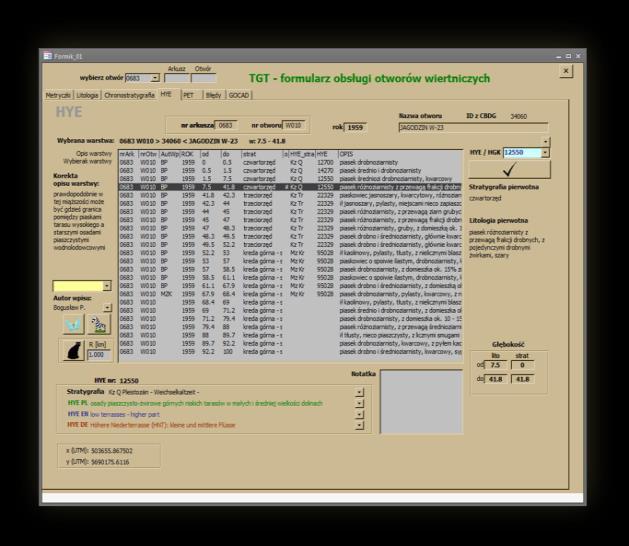Click the 'strat' column header

pos(262,154)
